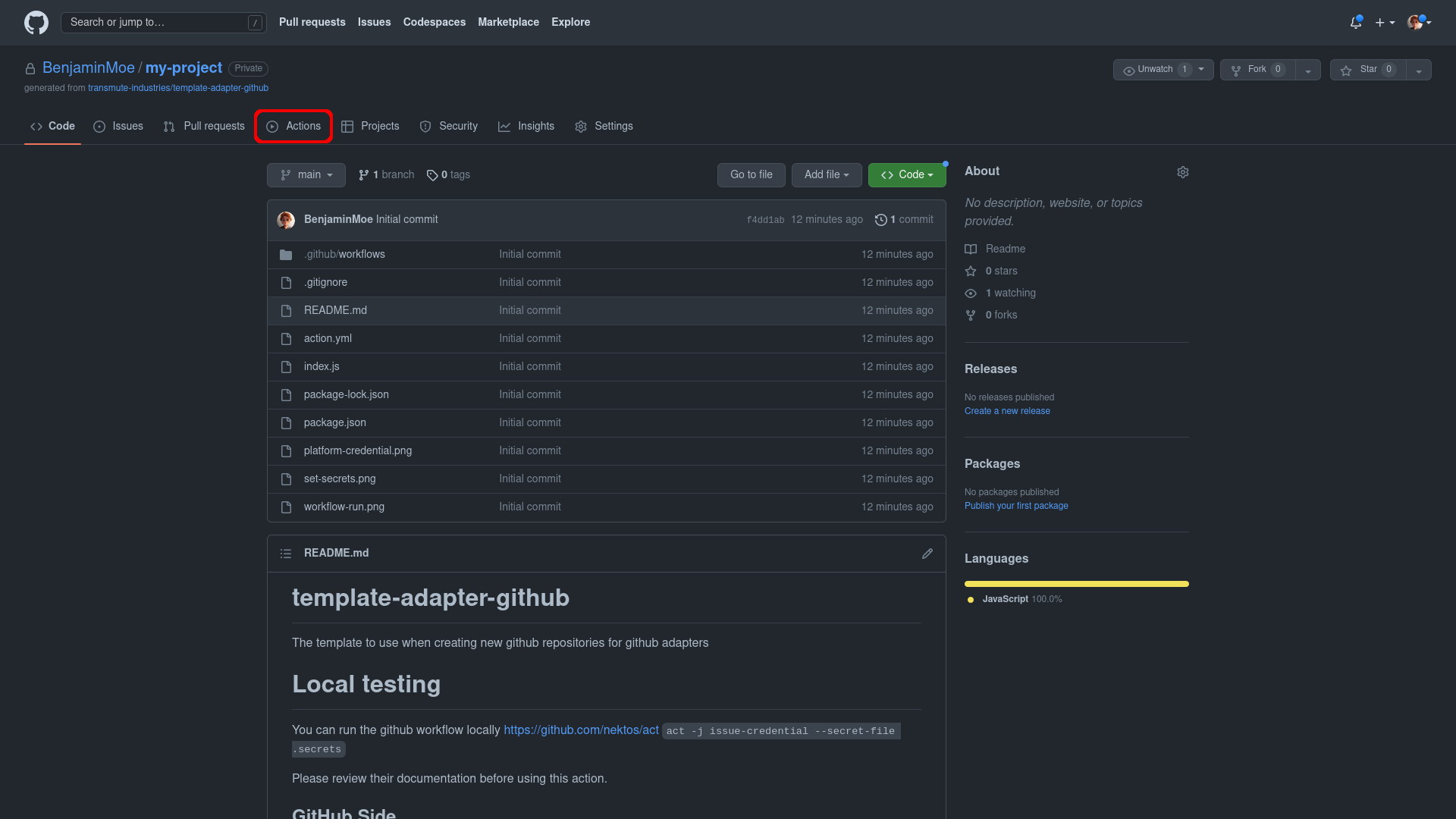Click the file icon beside .gitignore

pos(286,283)
